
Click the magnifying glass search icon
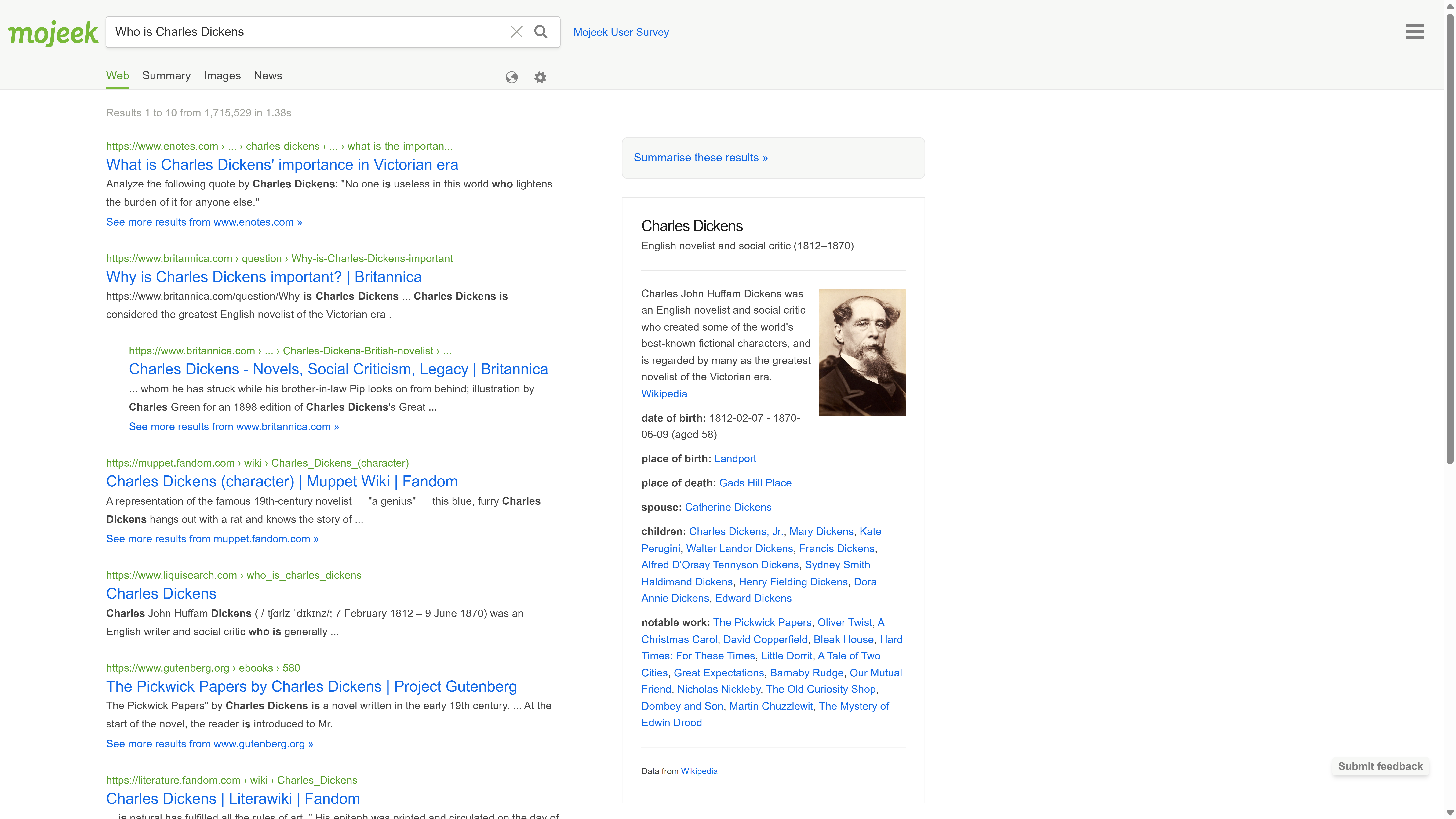541,32
